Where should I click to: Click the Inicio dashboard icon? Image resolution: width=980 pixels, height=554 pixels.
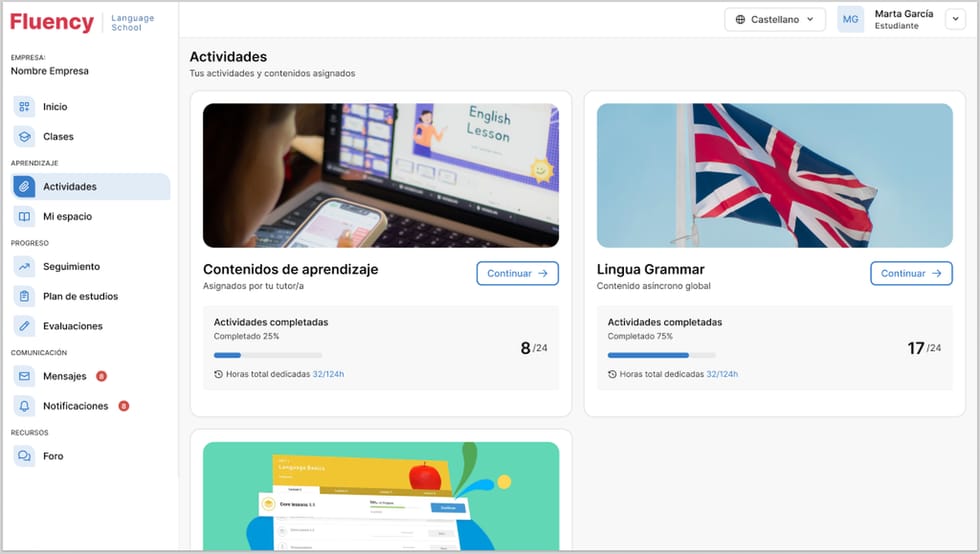tap(24, 106)
